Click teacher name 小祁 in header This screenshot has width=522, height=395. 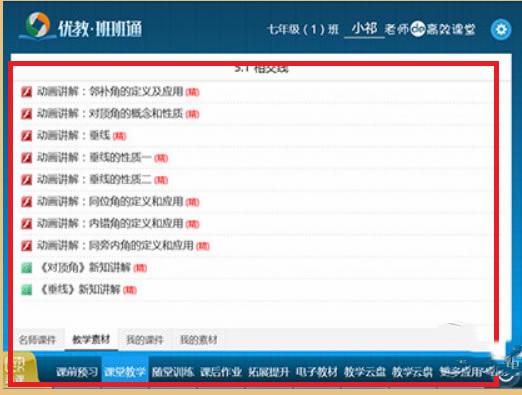tap(364, 29)
